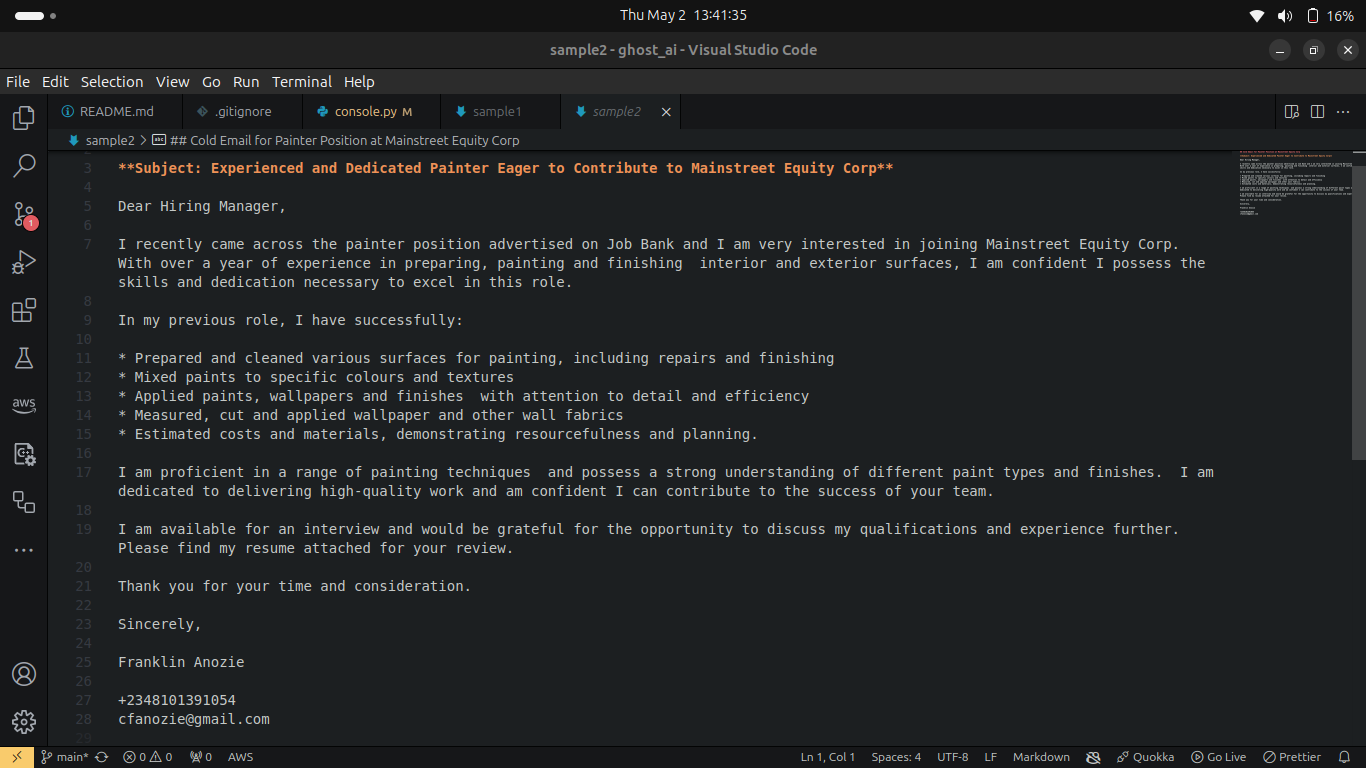
Task: Split the editor right
Action: (x=1318, y=112)
